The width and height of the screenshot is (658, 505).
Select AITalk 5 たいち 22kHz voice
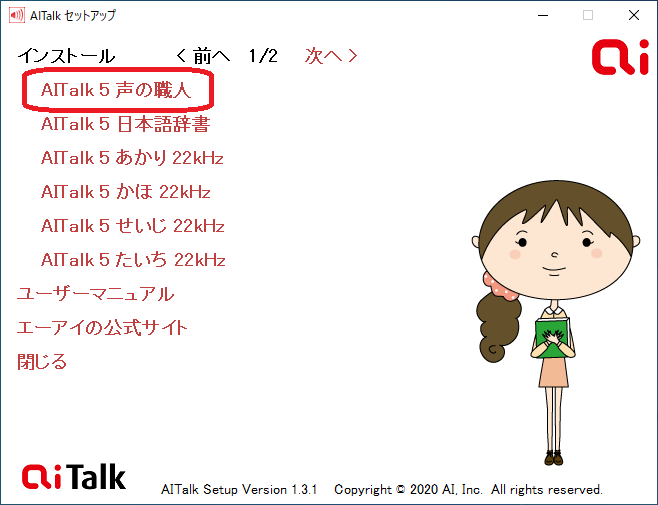133,260
